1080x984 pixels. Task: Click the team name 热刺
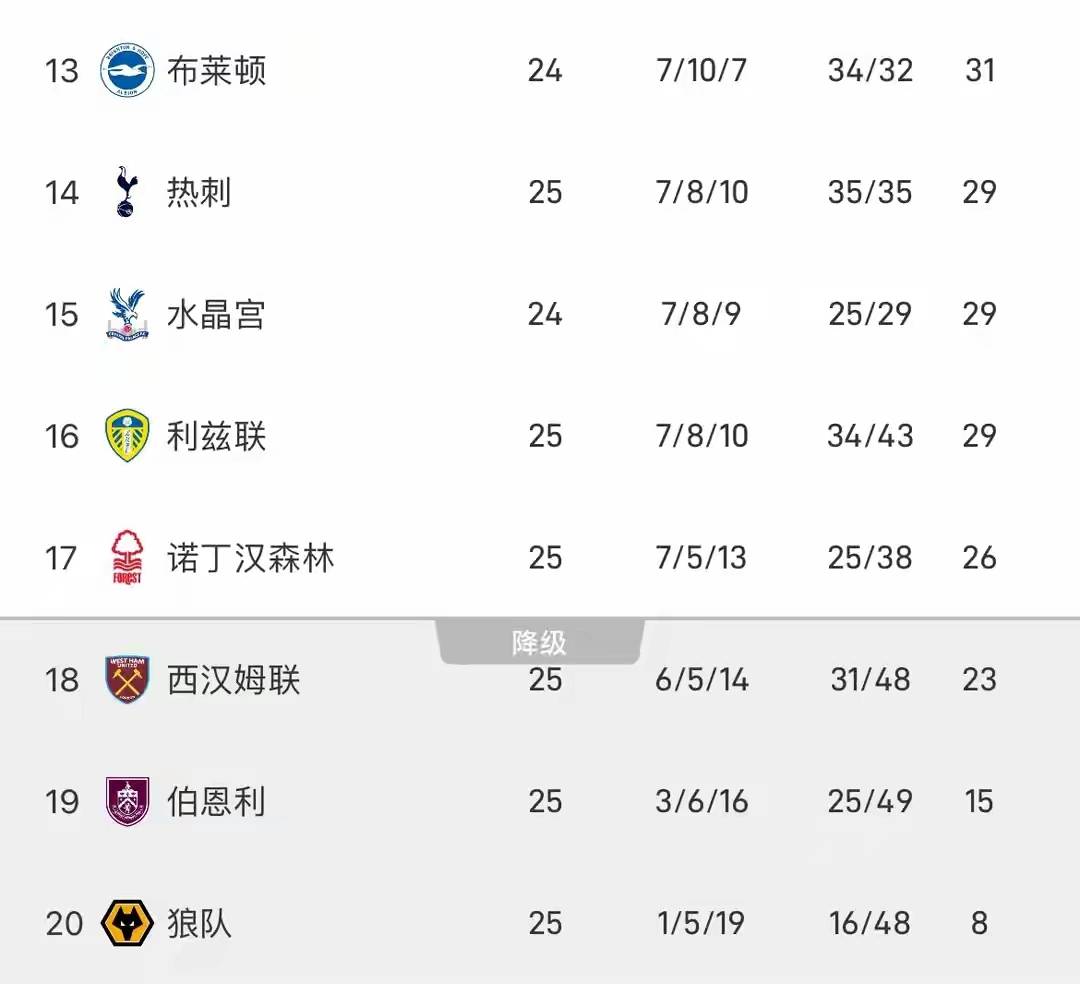199,192
